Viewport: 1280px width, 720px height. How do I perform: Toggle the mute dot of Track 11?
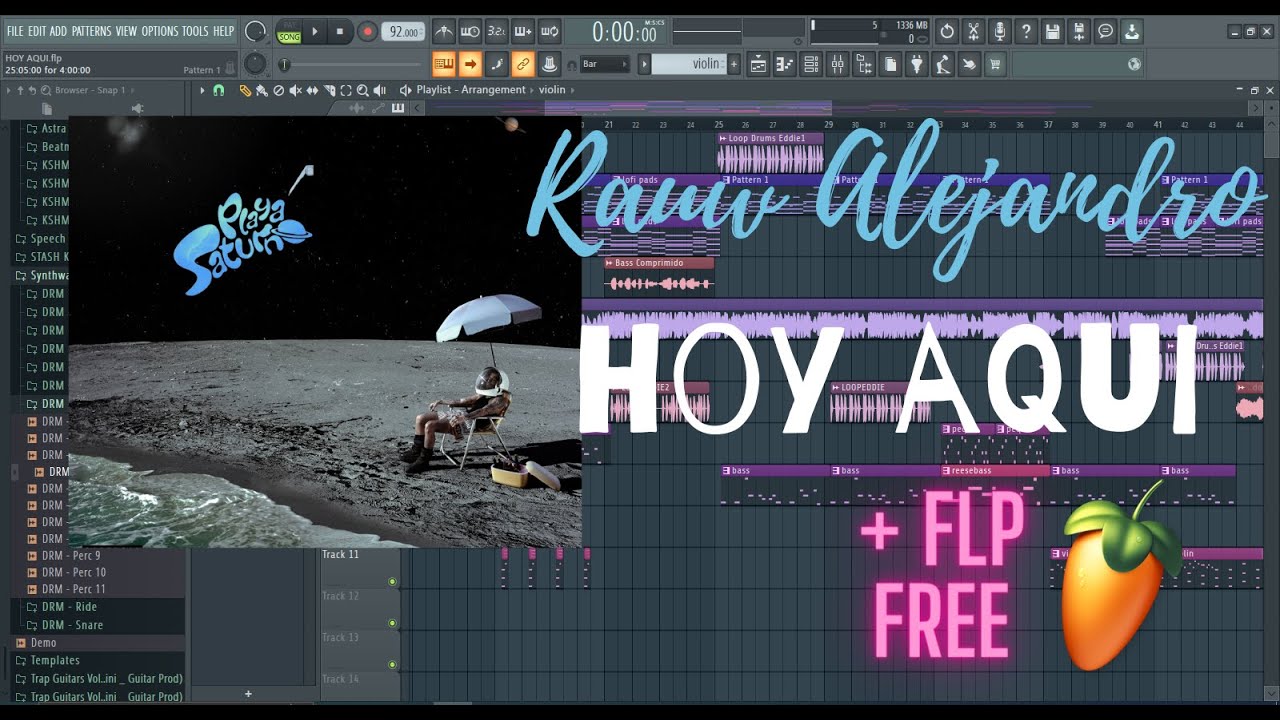click(x=392, y=581)
